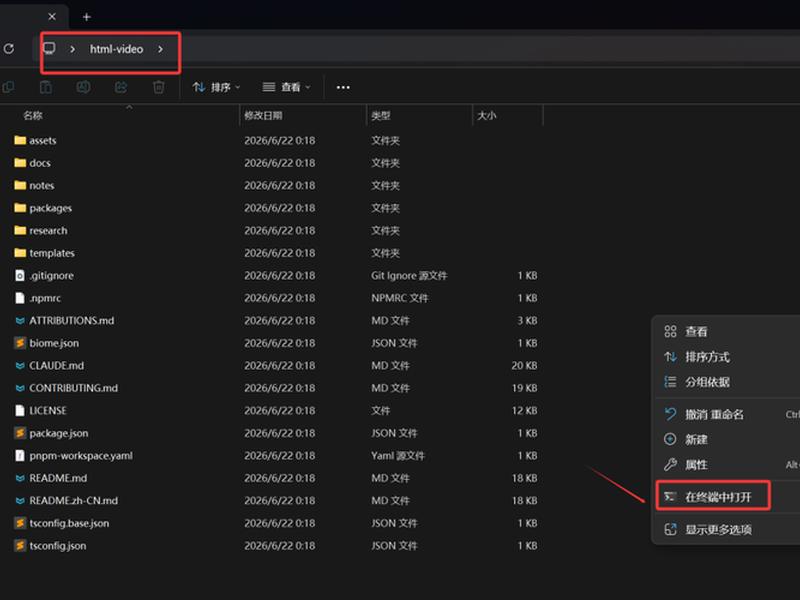Image resolution: width=800 pixels, height=600 pixels.
Task: Choose 显示更多选项 in the context menu
Action: tap(718, 530)
